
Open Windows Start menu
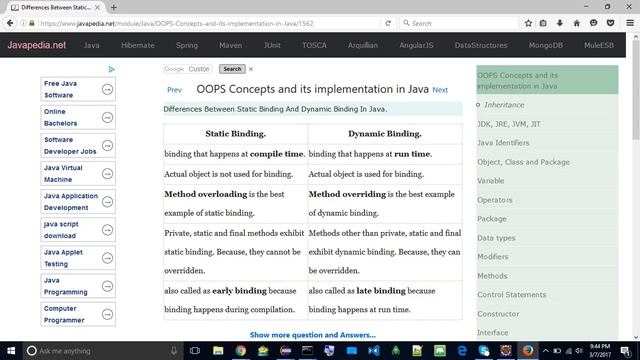[x=11, y=351]
